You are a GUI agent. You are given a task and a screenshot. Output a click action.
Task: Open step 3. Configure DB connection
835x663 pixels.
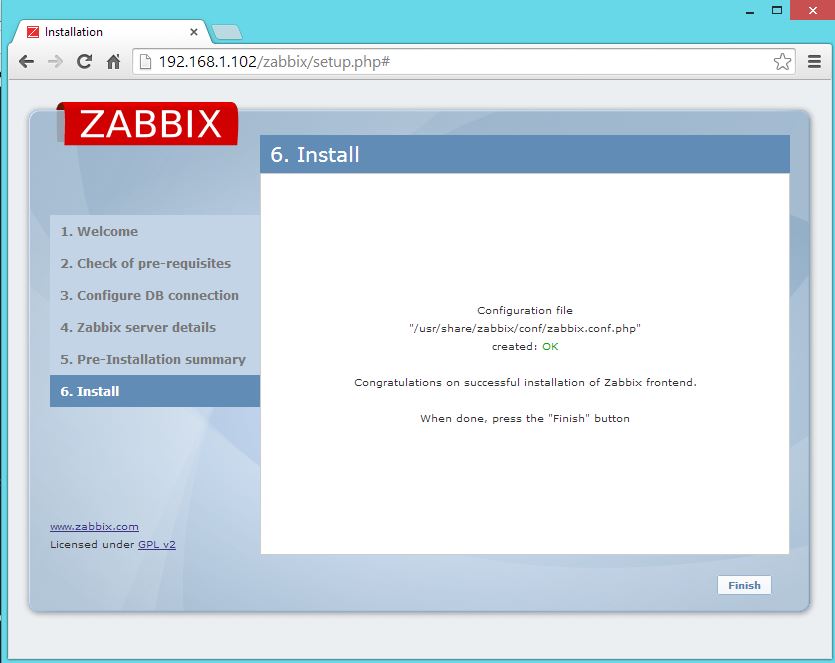149,295
